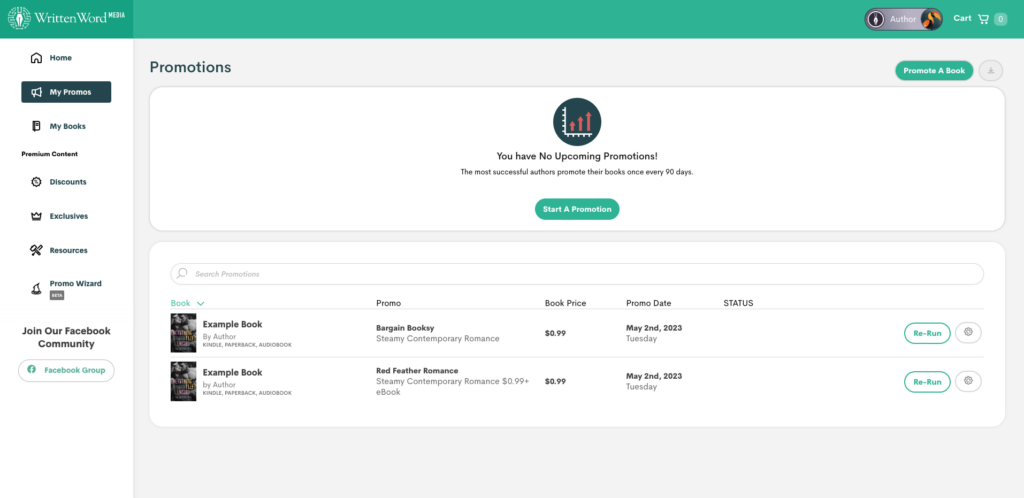Click the Promotions page heading
The height and width of the screenshot is (498, 1024).
click(x=190, y=67)
